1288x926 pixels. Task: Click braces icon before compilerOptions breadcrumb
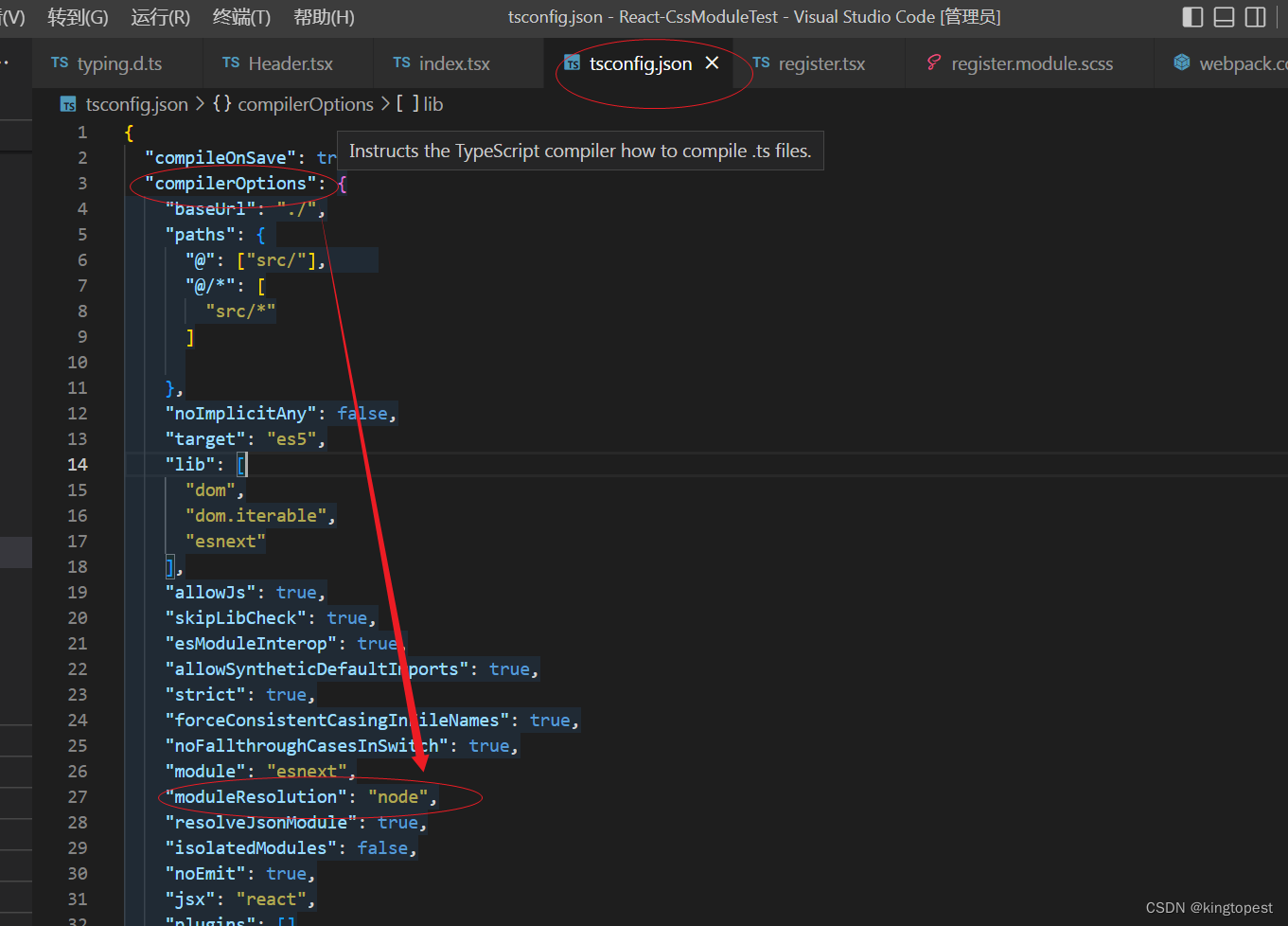[221, 103]
